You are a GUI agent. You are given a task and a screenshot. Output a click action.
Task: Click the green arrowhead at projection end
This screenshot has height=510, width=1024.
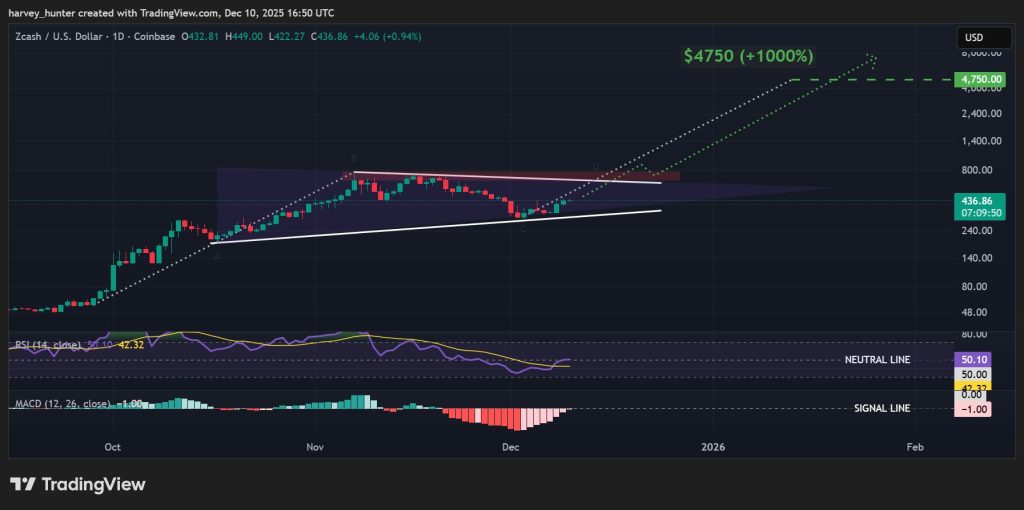coord(872,57)
